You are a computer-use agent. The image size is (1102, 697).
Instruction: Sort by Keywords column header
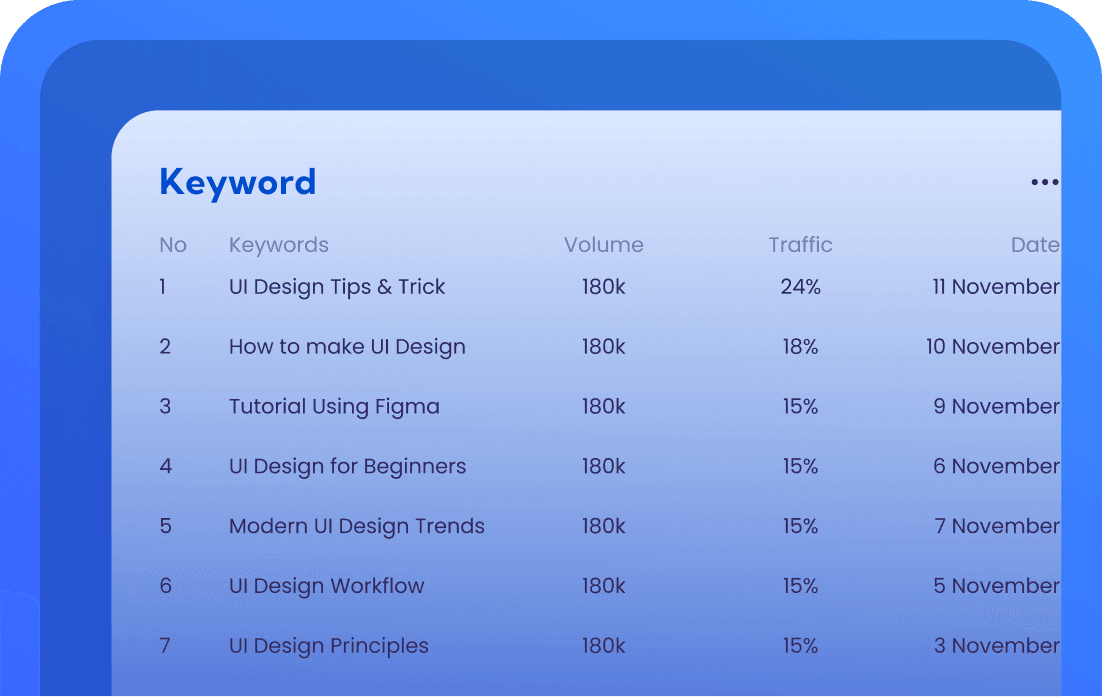click(x=278, y=245)
